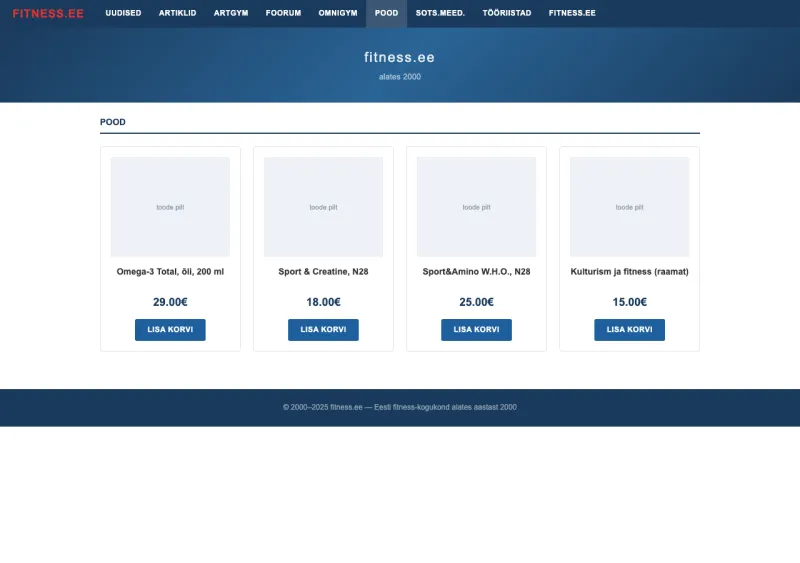Go to the Artiklid section
This screenshot has height=563, width=800.
pos(177,13)
